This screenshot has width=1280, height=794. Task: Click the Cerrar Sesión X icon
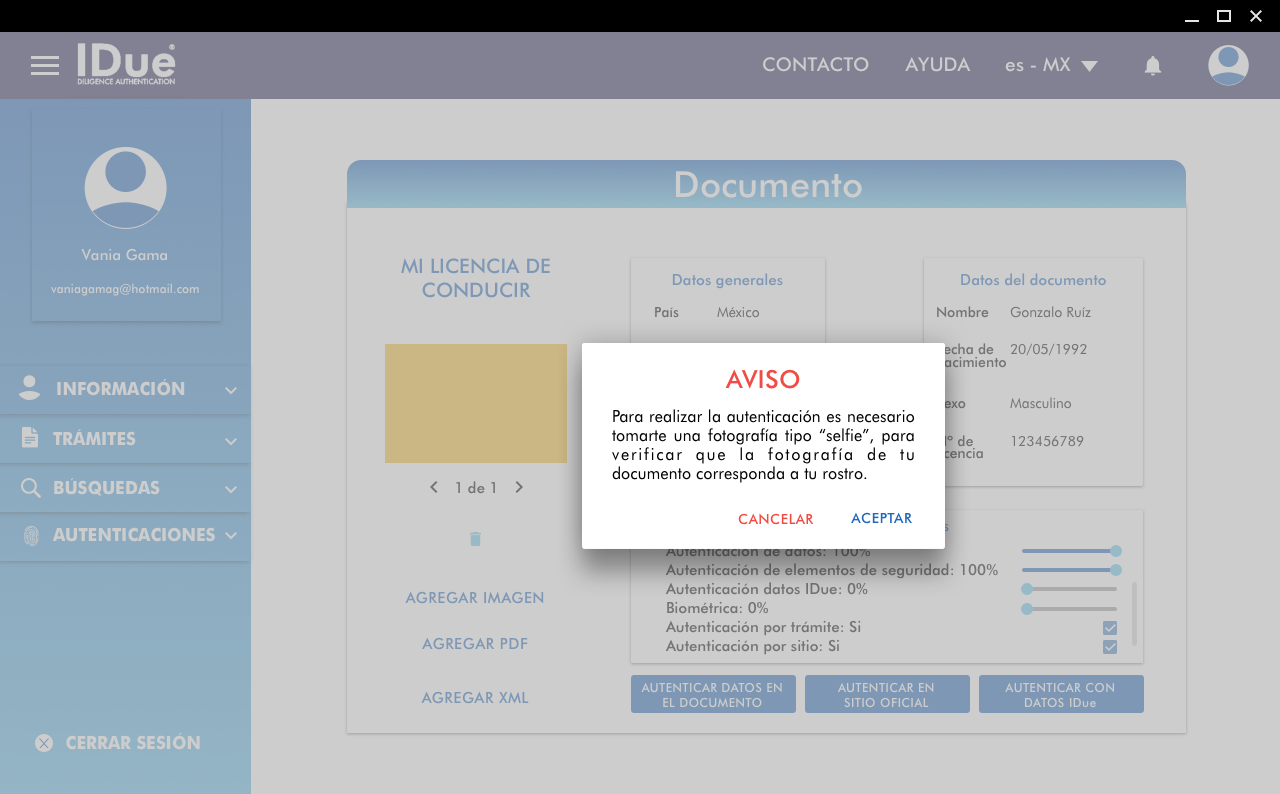(44, 743)
